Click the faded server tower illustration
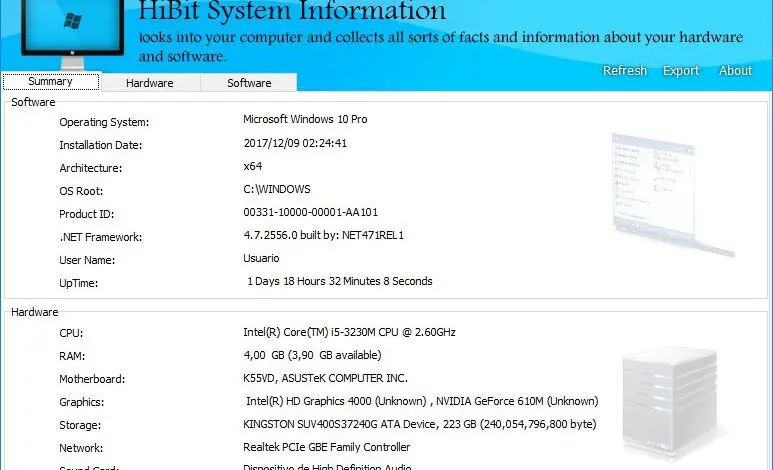Image resolution: width=773 pixels, height=470 pixels. point(669,401)
